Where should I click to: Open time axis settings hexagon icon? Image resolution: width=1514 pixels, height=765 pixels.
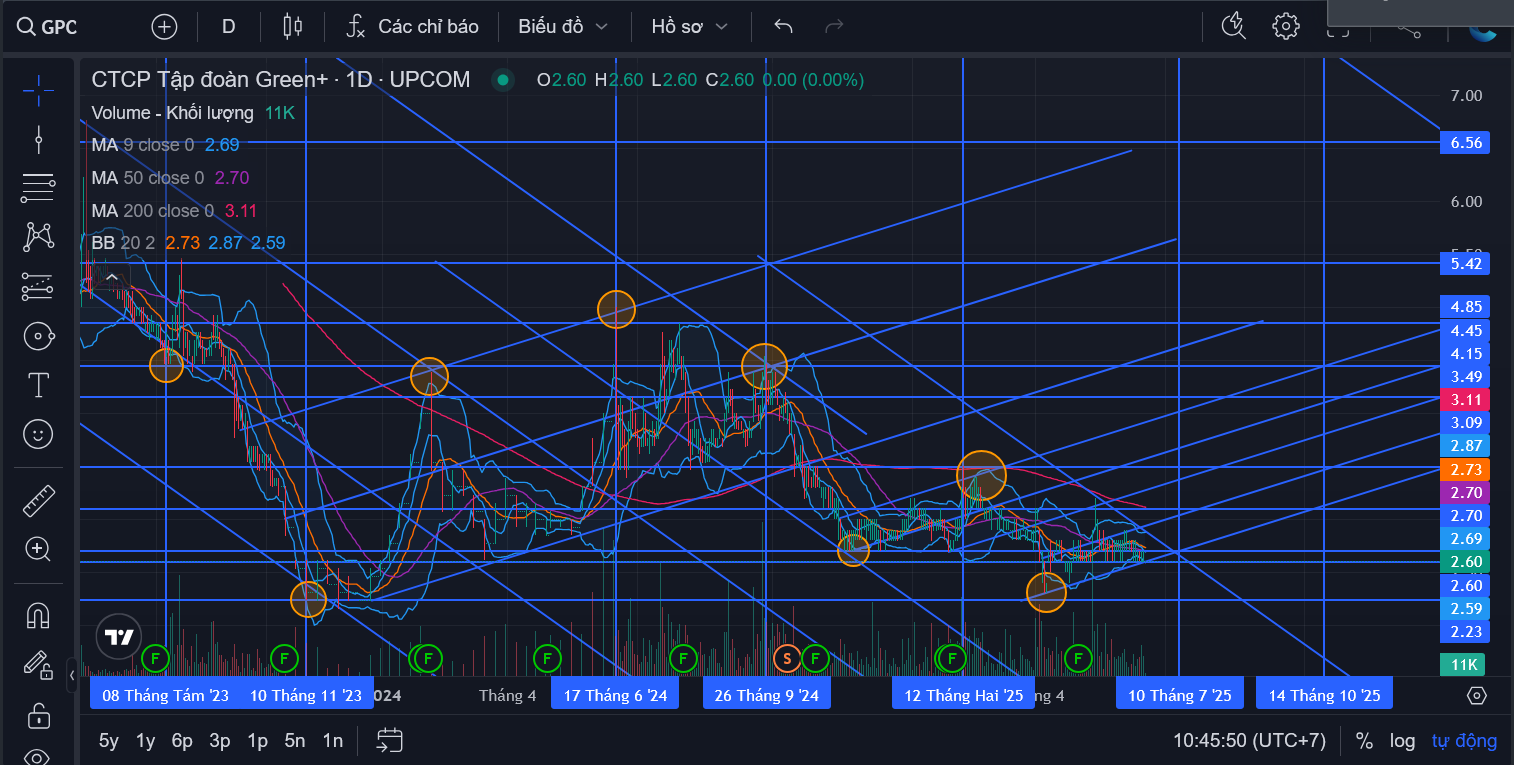(1477, 695)
